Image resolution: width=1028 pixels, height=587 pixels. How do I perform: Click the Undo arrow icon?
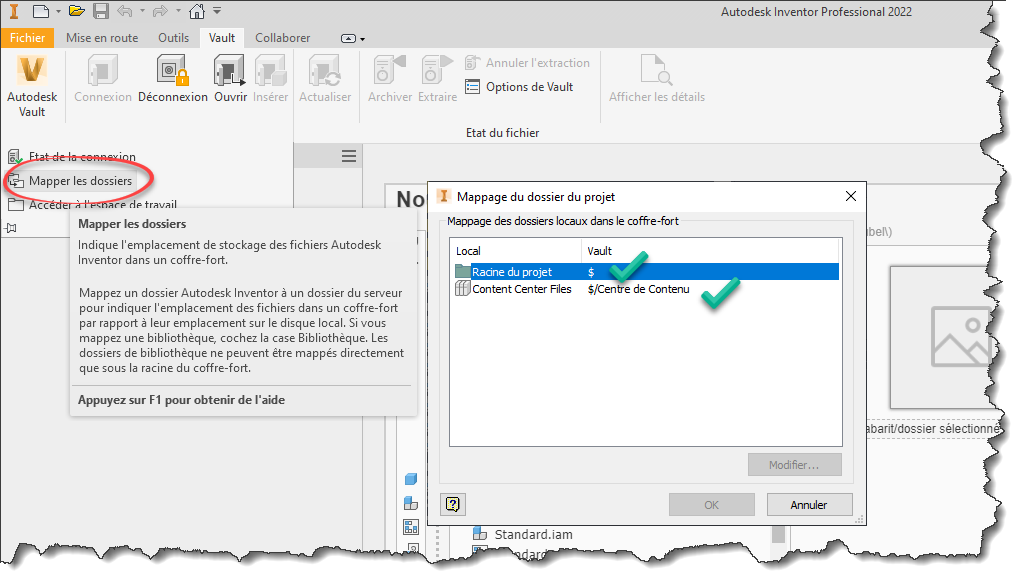(125, 11)
